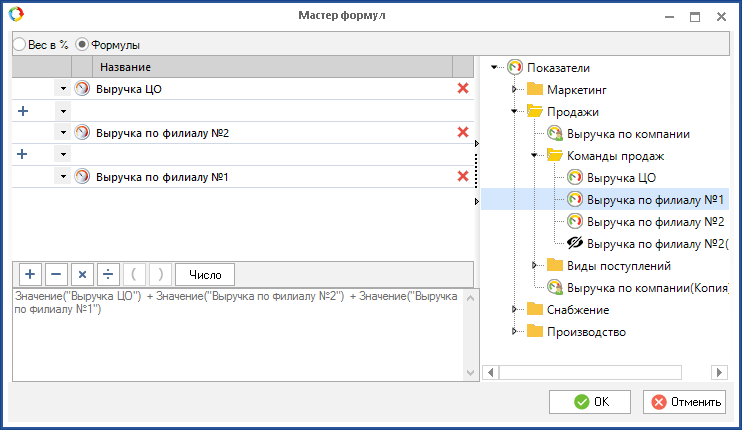Remove the Выручка по филиалу №2 row
Image resolution: width=742 pixels, height=430 pixels.
click(x=462, y=132)
